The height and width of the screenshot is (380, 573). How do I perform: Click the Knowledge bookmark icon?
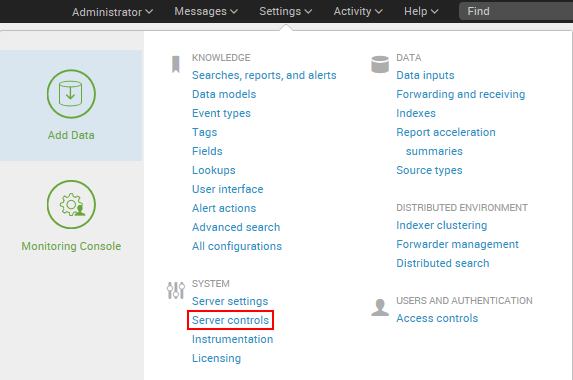[x=176, y=64]
